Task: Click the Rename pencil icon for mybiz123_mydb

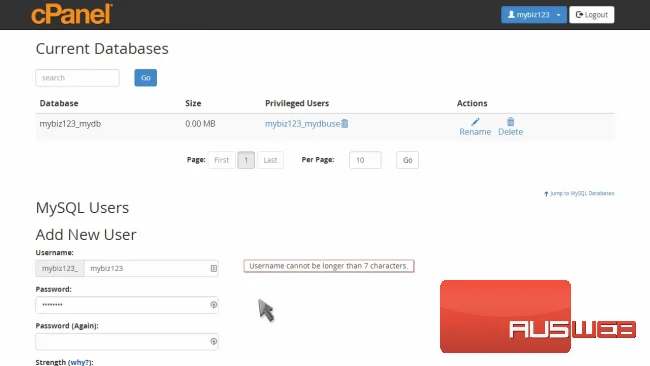Action: pos(475,122)
